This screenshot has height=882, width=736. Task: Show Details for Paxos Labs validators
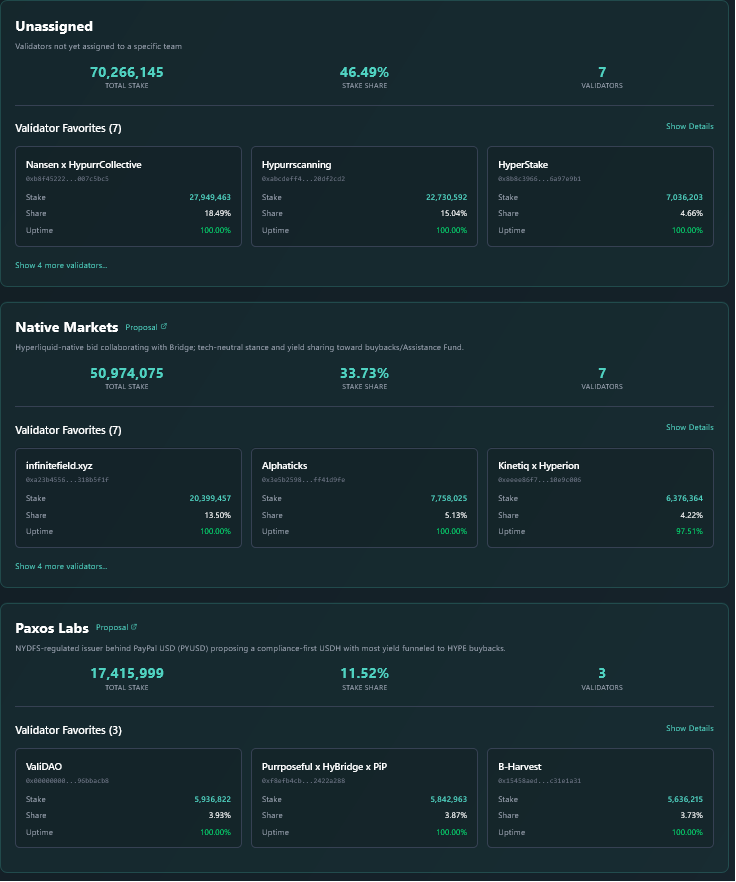tap(689, 729)
